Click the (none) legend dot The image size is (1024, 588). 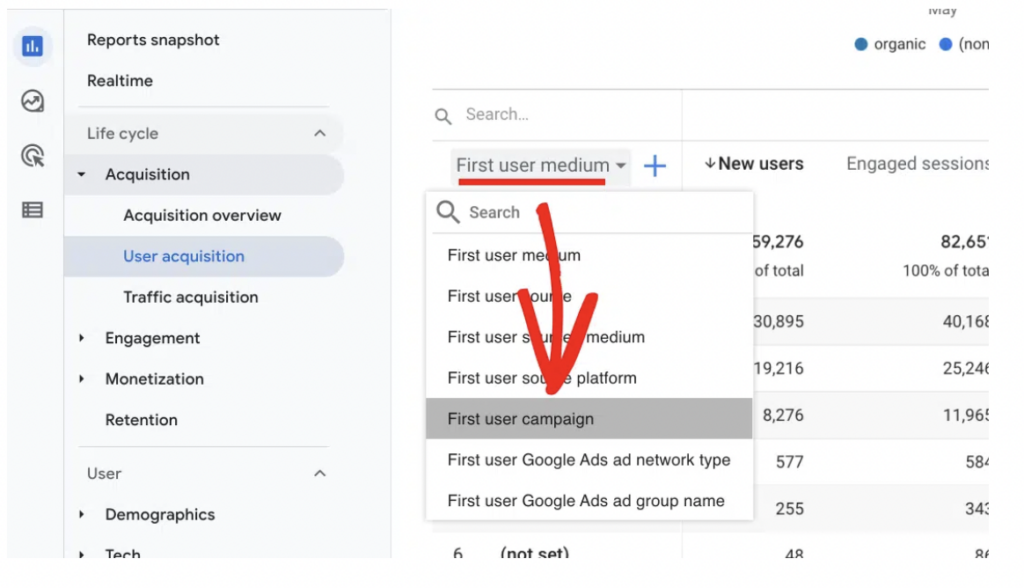[x=945, y=44]
